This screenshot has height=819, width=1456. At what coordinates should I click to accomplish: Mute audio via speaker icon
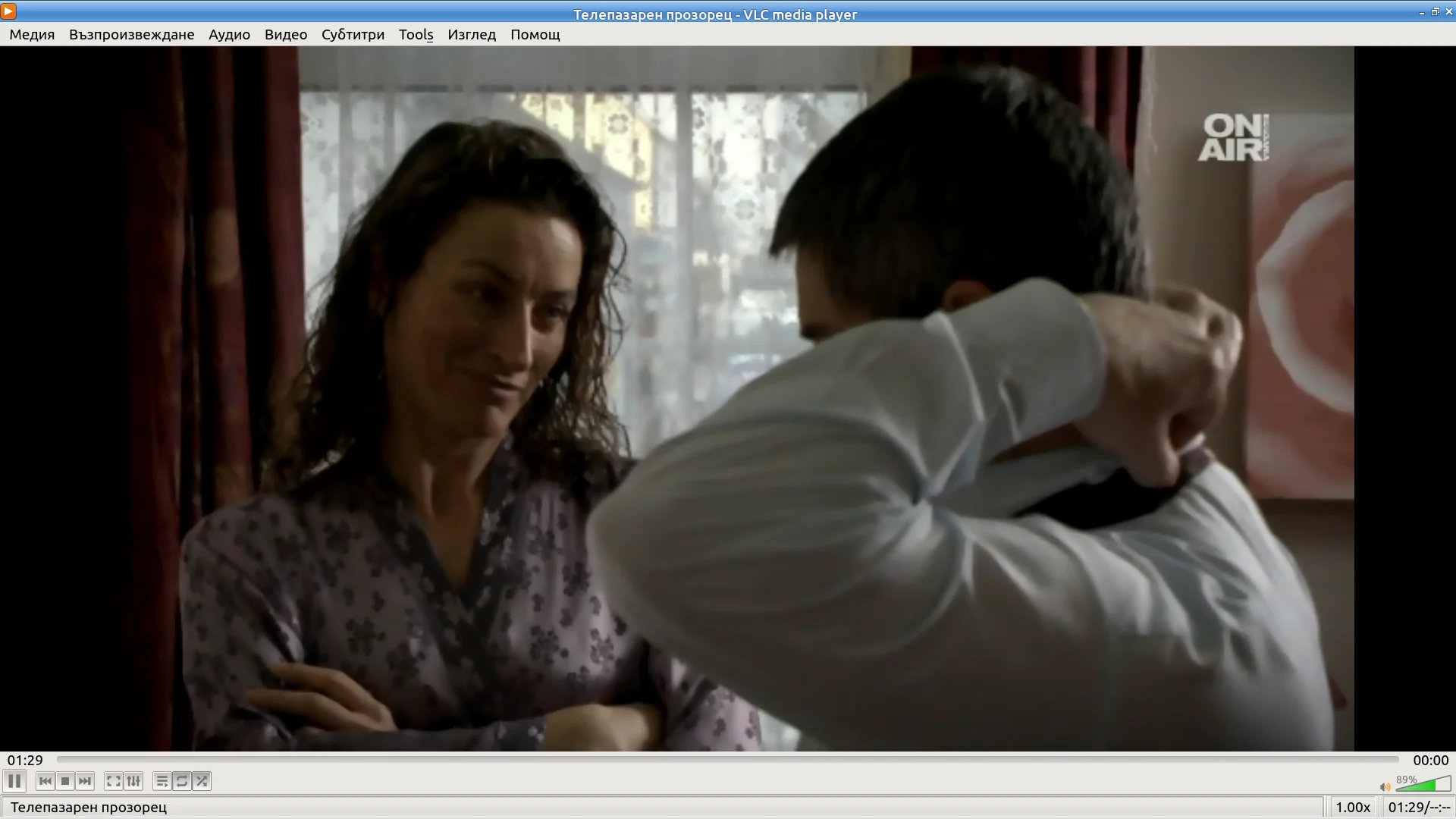click(1385, 787)
